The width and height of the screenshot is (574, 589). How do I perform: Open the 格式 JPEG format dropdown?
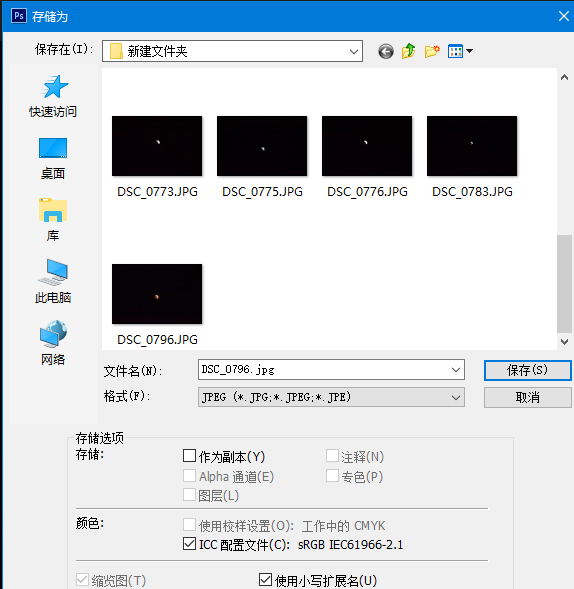coord(331,397)
